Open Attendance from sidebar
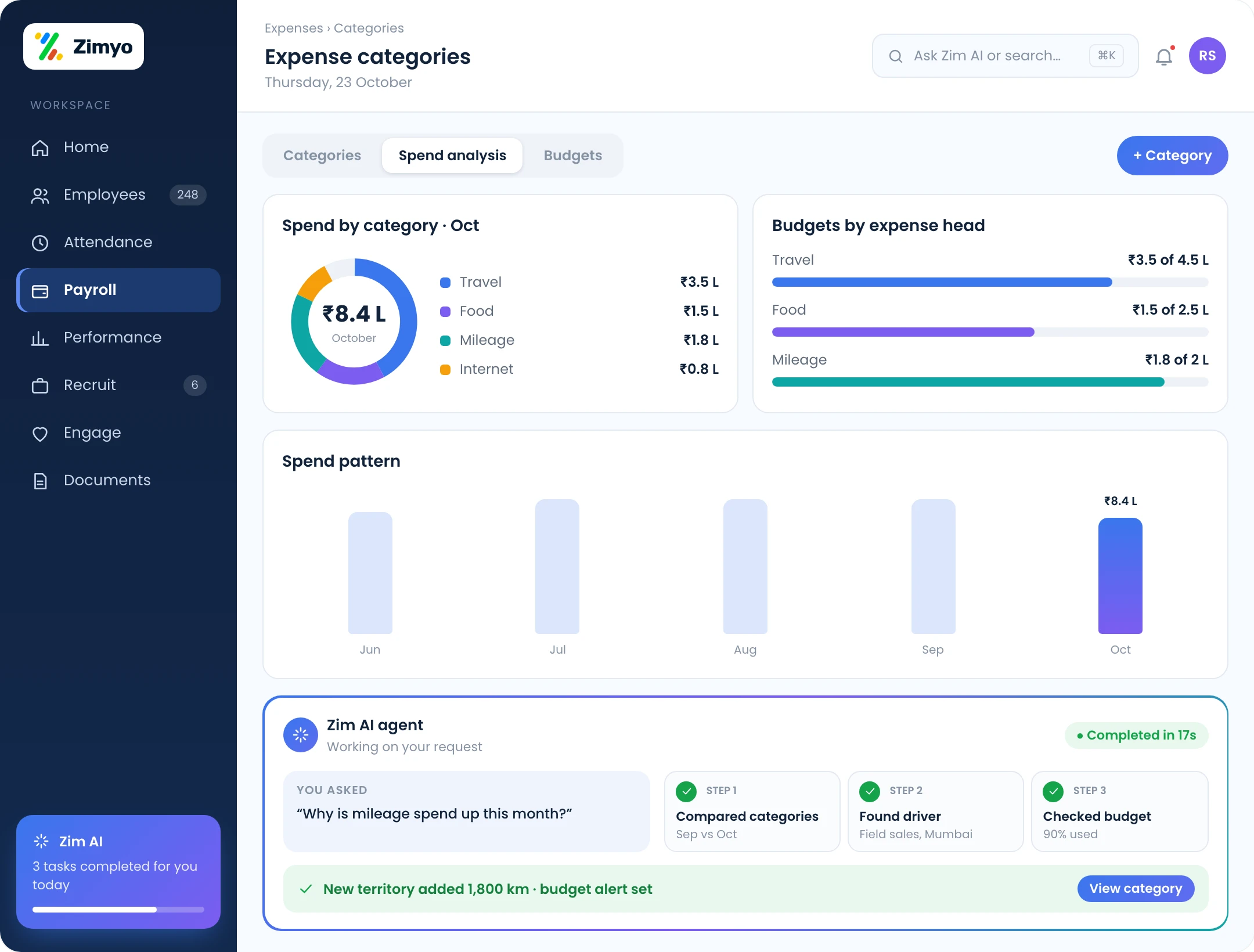This screenshot has height=952, width=1254. point(118,243)
